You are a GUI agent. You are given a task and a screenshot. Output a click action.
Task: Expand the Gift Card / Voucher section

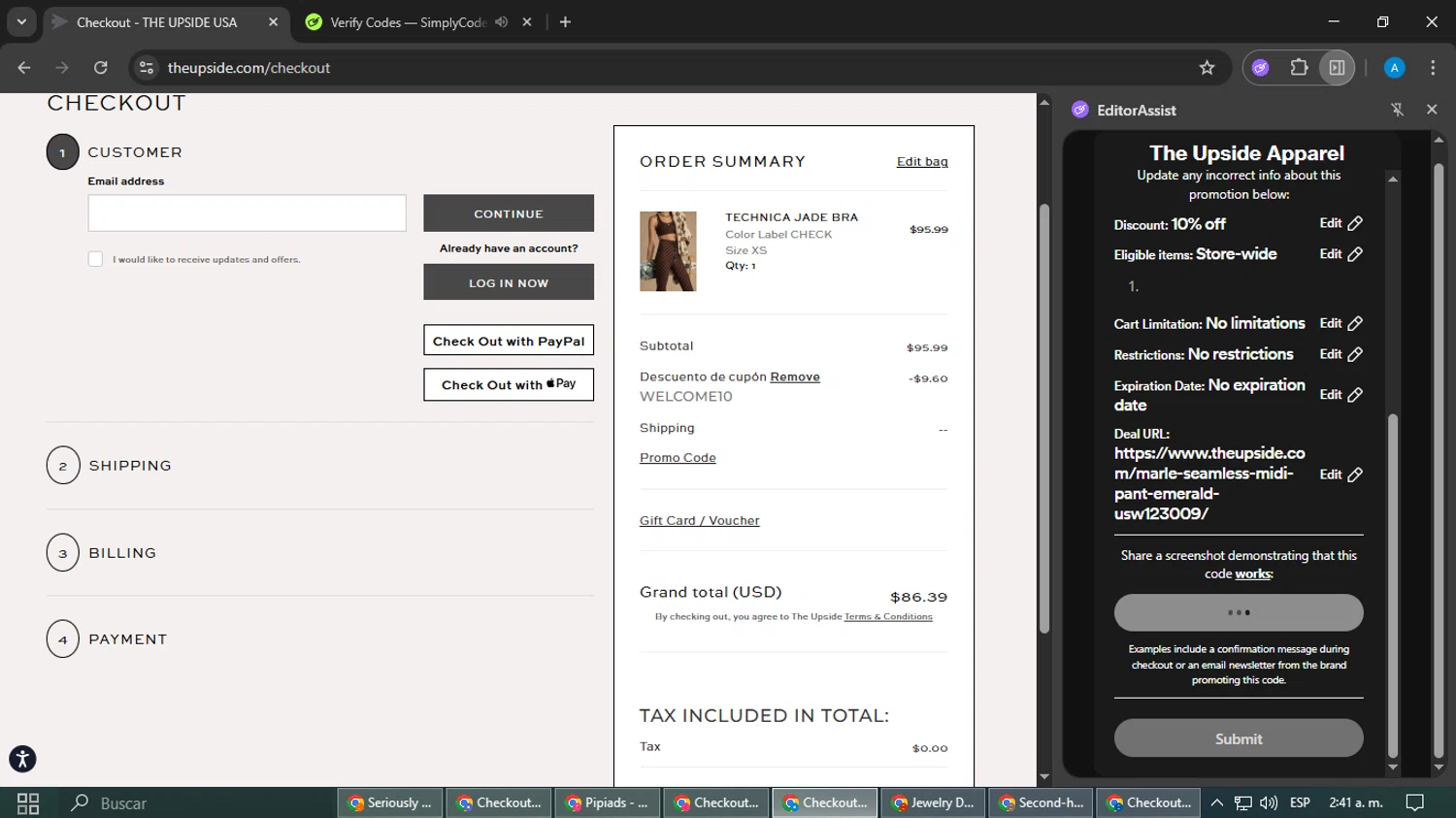click(699, 521)
